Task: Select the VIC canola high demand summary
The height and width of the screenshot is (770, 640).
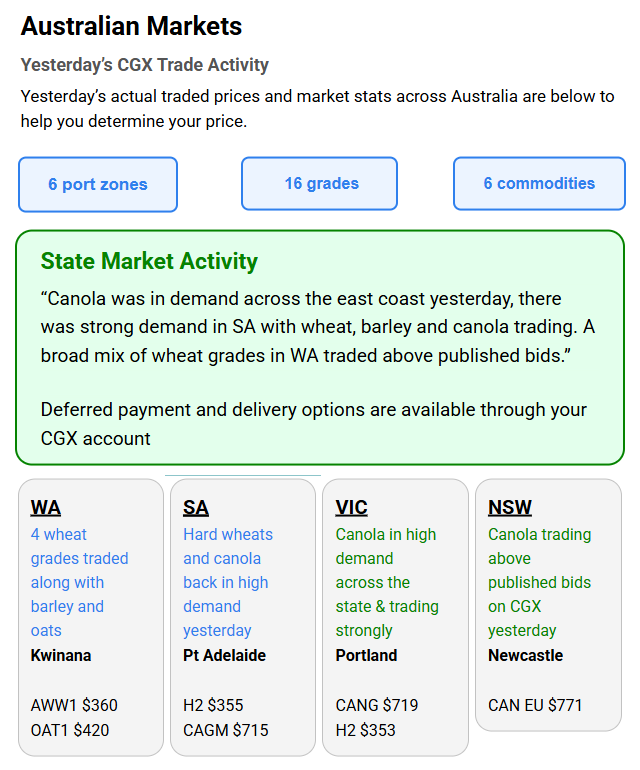Action: (x=386, y=582)
